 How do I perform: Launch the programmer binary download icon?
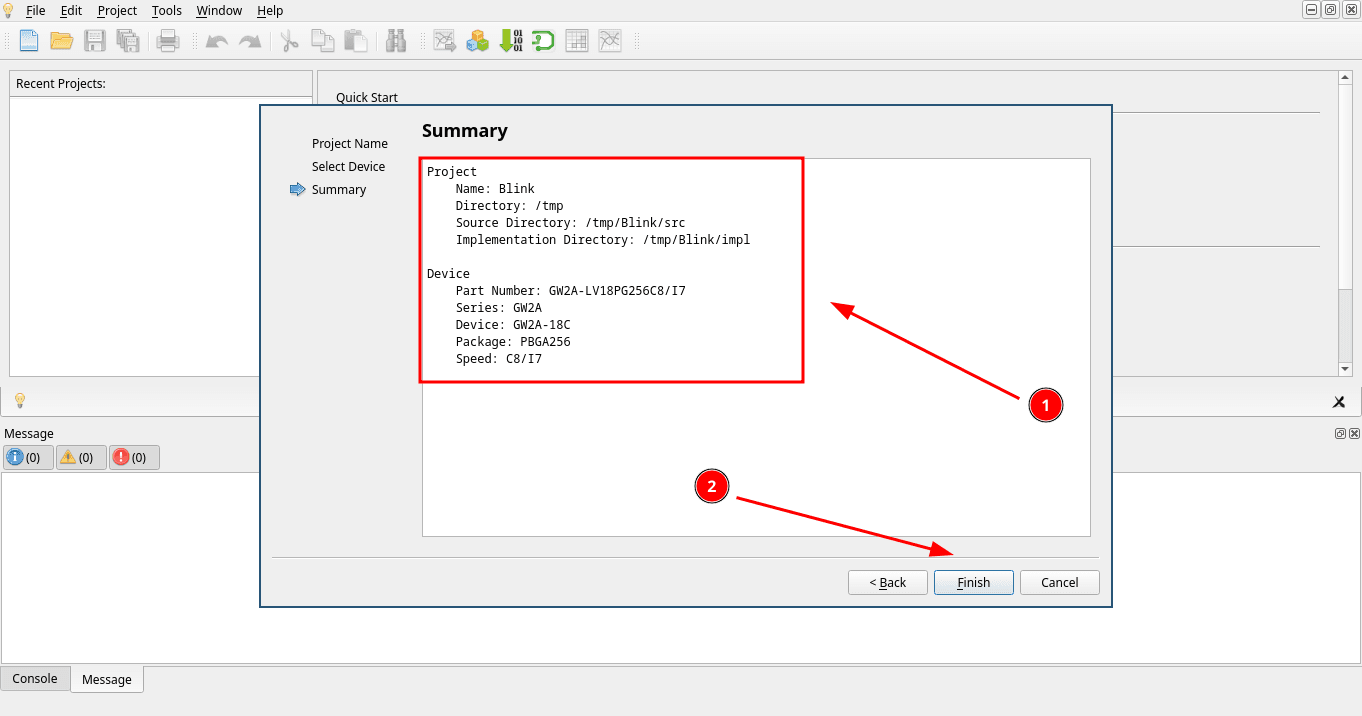tap(511, 41)
